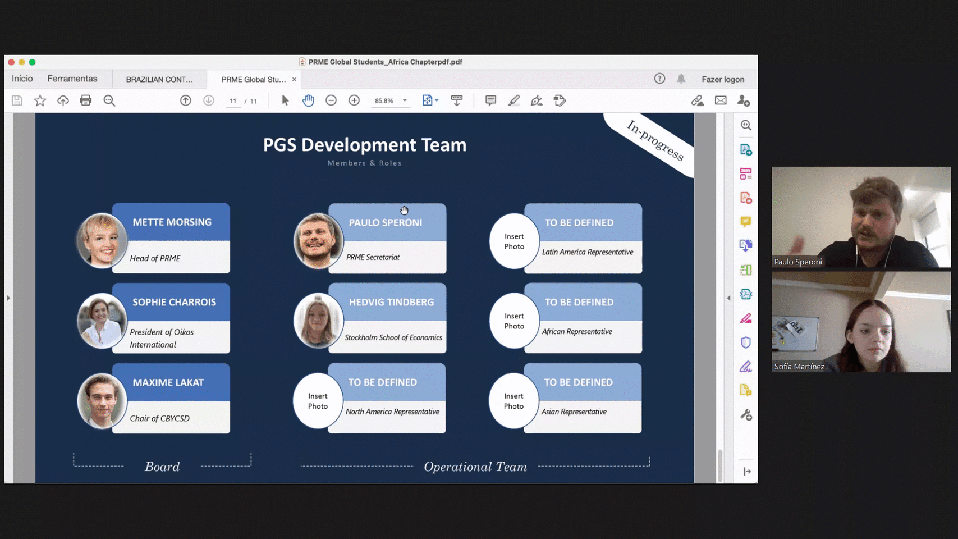Viewport: 958px width, 539px height.
Task: Click Insert Photo for African Representative
Action: tap(514, 321)
